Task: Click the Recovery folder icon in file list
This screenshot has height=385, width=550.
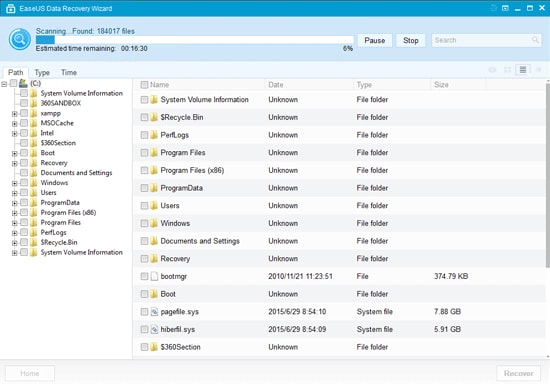Action: click(154, 259)
